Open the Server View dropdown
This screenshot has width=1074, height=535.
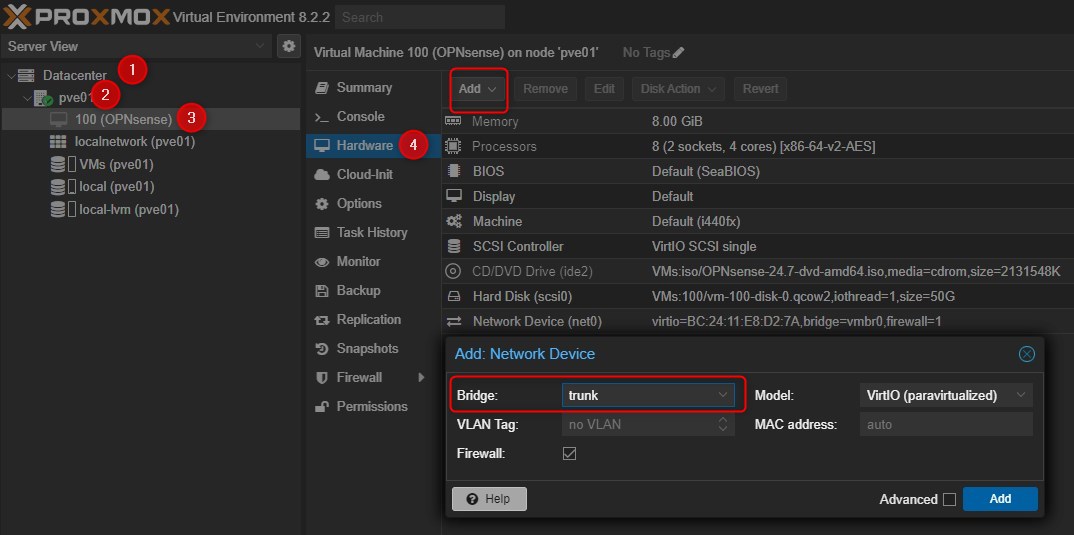[260, 46]
